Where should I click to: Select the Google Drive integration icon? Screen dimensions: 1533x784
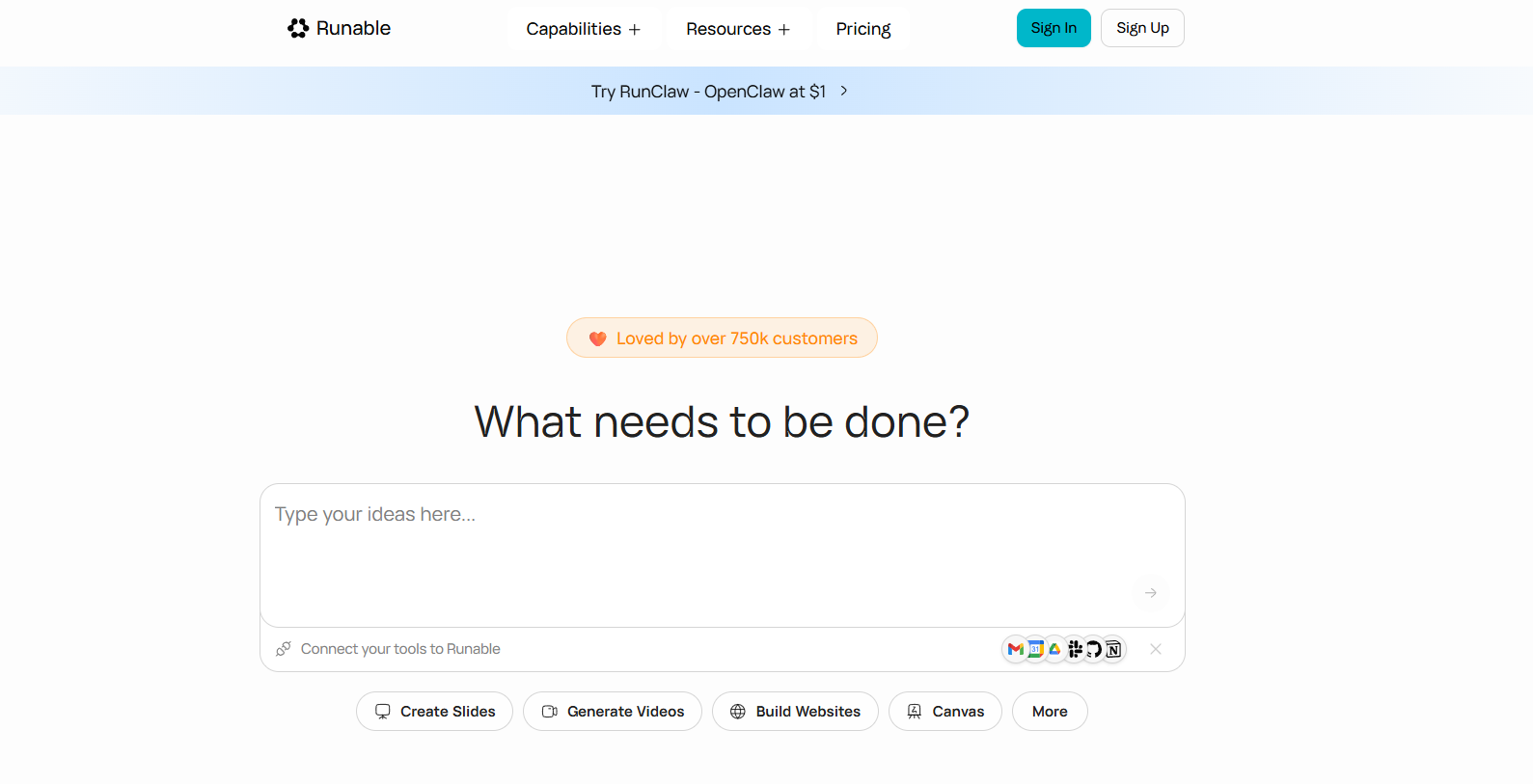tap(1054, 649)
